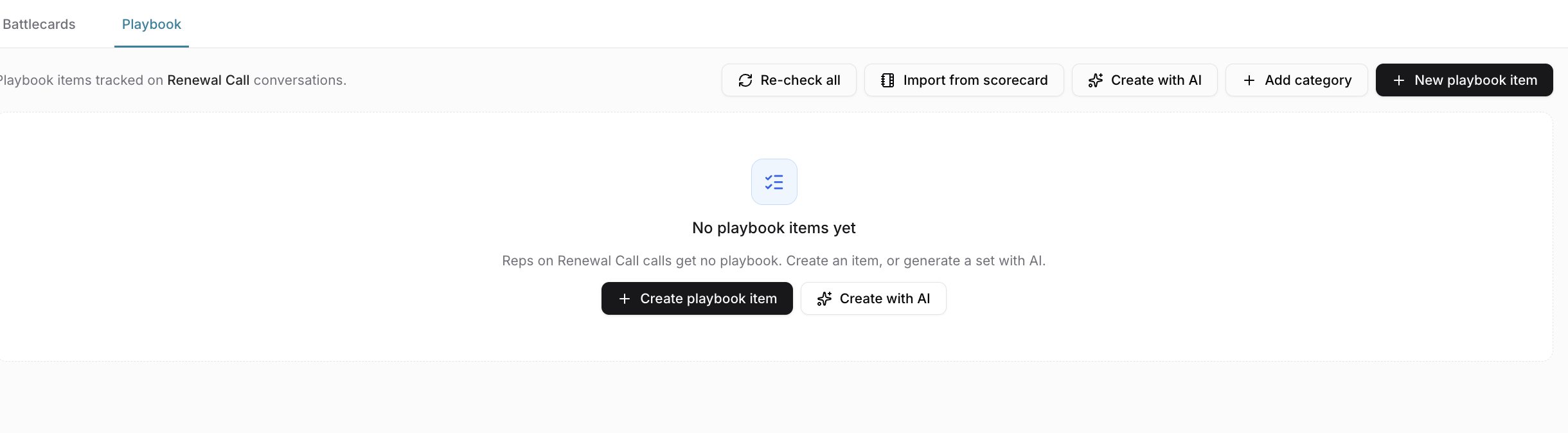The height and width of the screenshot is (433, 1568).
Task: Select the Playbook tab
Action: 152,24
